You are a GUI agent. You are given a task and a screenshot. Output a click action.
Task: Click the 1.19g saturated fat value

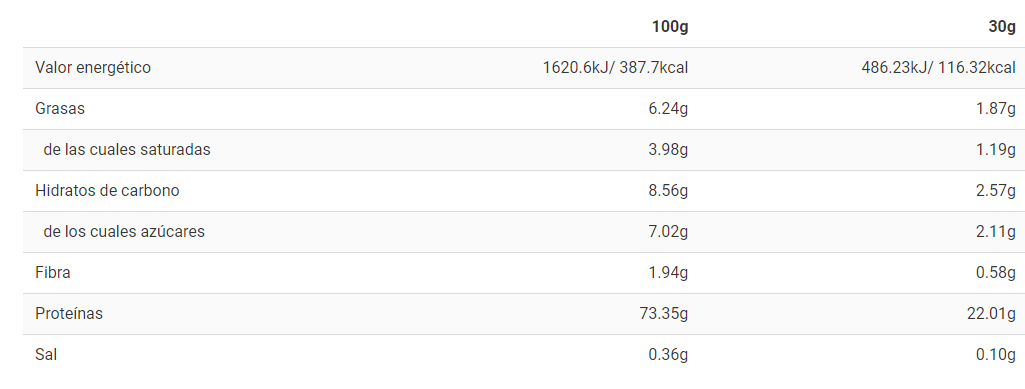(x=996, y=150)
